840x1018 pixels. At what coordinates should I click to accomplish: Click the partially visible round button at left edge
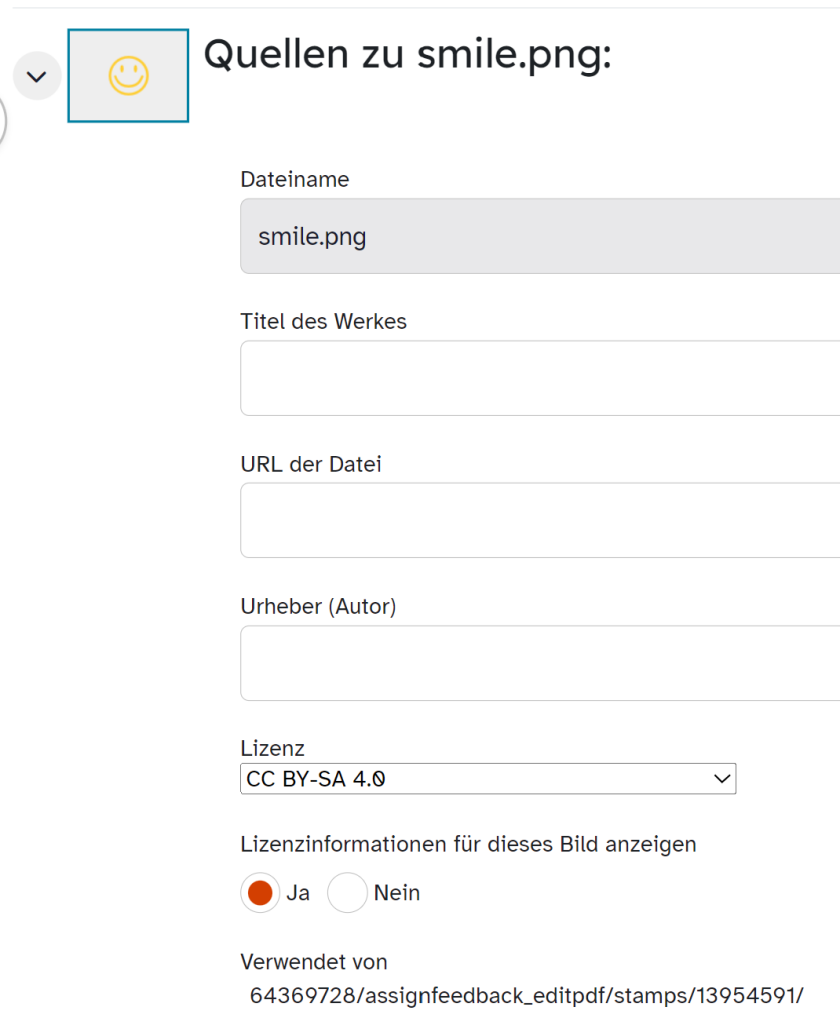3,121
